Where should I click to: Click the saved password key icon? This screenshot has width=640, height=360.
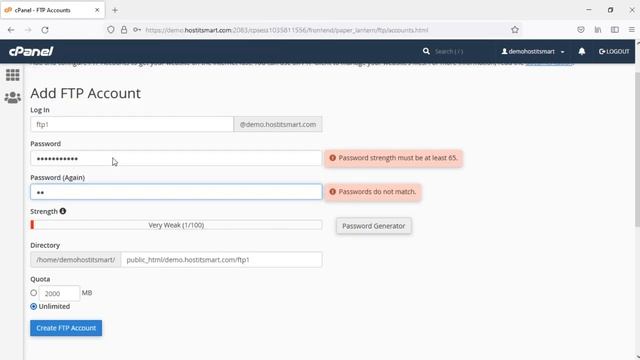(x=137, y=30)
